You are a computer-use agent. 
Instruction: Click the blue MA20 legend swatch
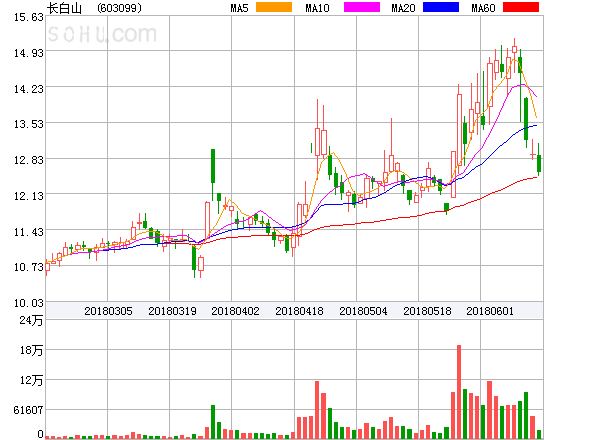pyautogui.click(x=441, y=7)
